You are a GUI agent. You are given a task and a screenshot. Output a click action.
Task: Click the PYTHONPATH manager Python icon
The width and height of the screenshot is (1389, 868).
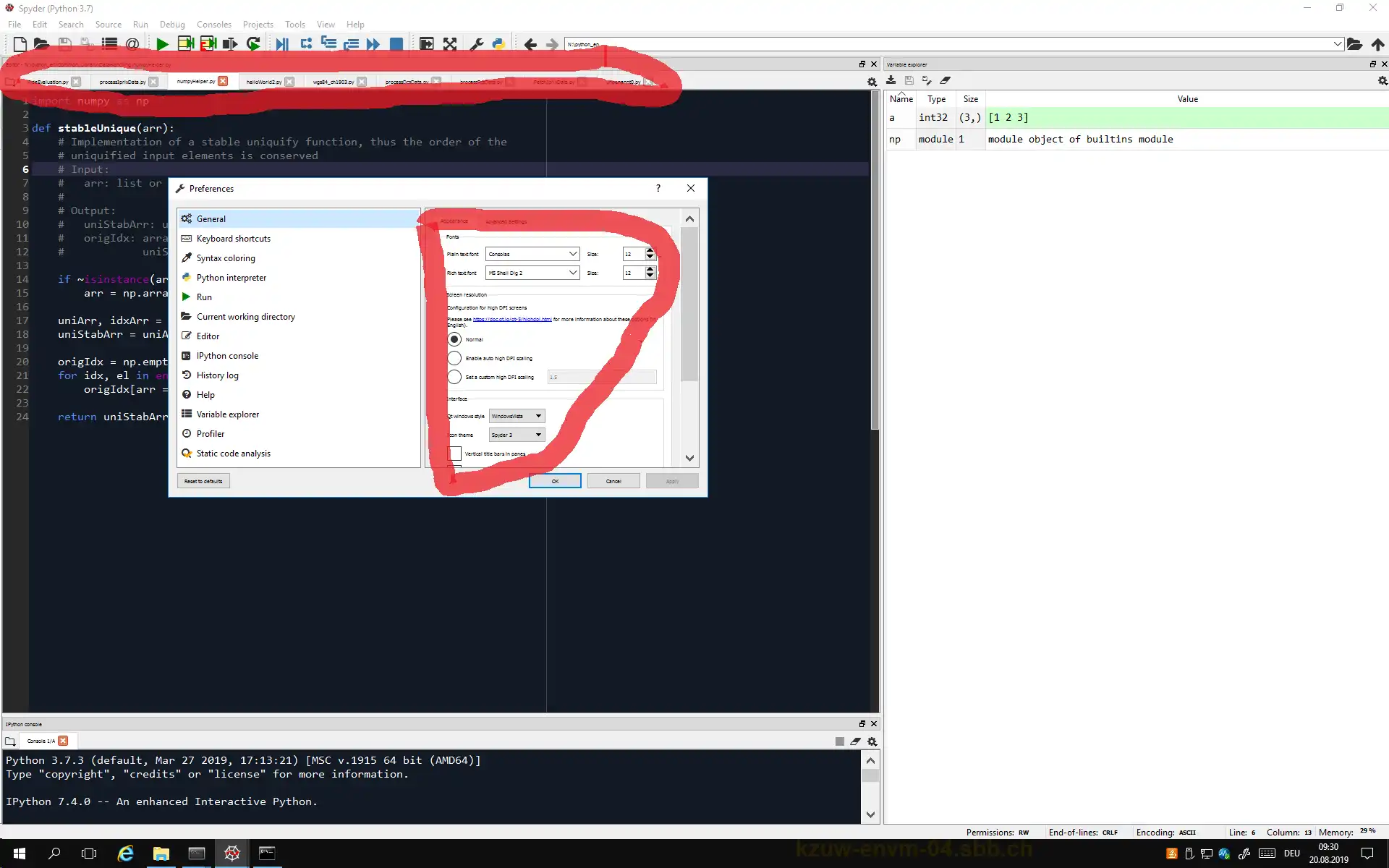pyautogui.click(x=498, y=44)
